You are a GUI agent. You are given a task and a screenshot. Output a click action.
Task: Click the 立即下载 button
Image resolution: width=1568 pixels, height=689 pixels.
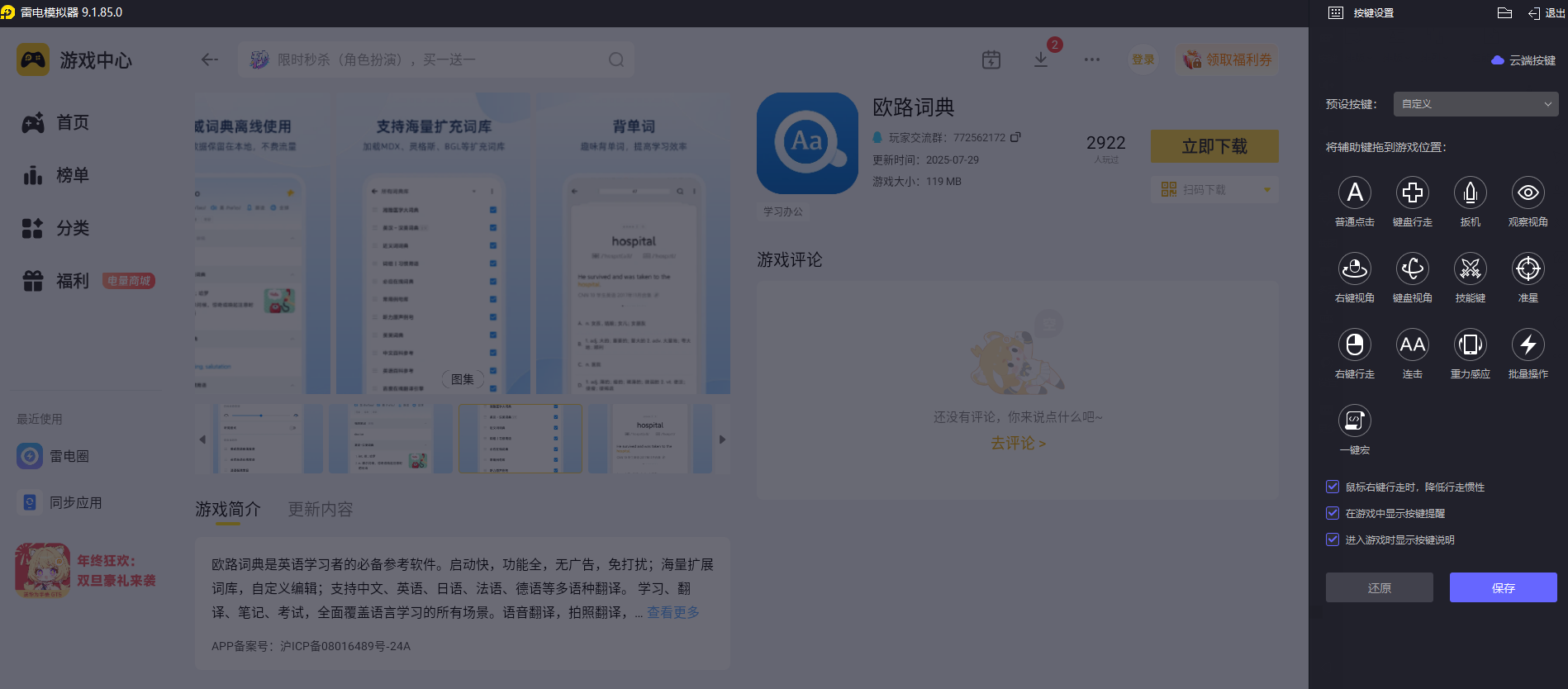(1214, 146)
